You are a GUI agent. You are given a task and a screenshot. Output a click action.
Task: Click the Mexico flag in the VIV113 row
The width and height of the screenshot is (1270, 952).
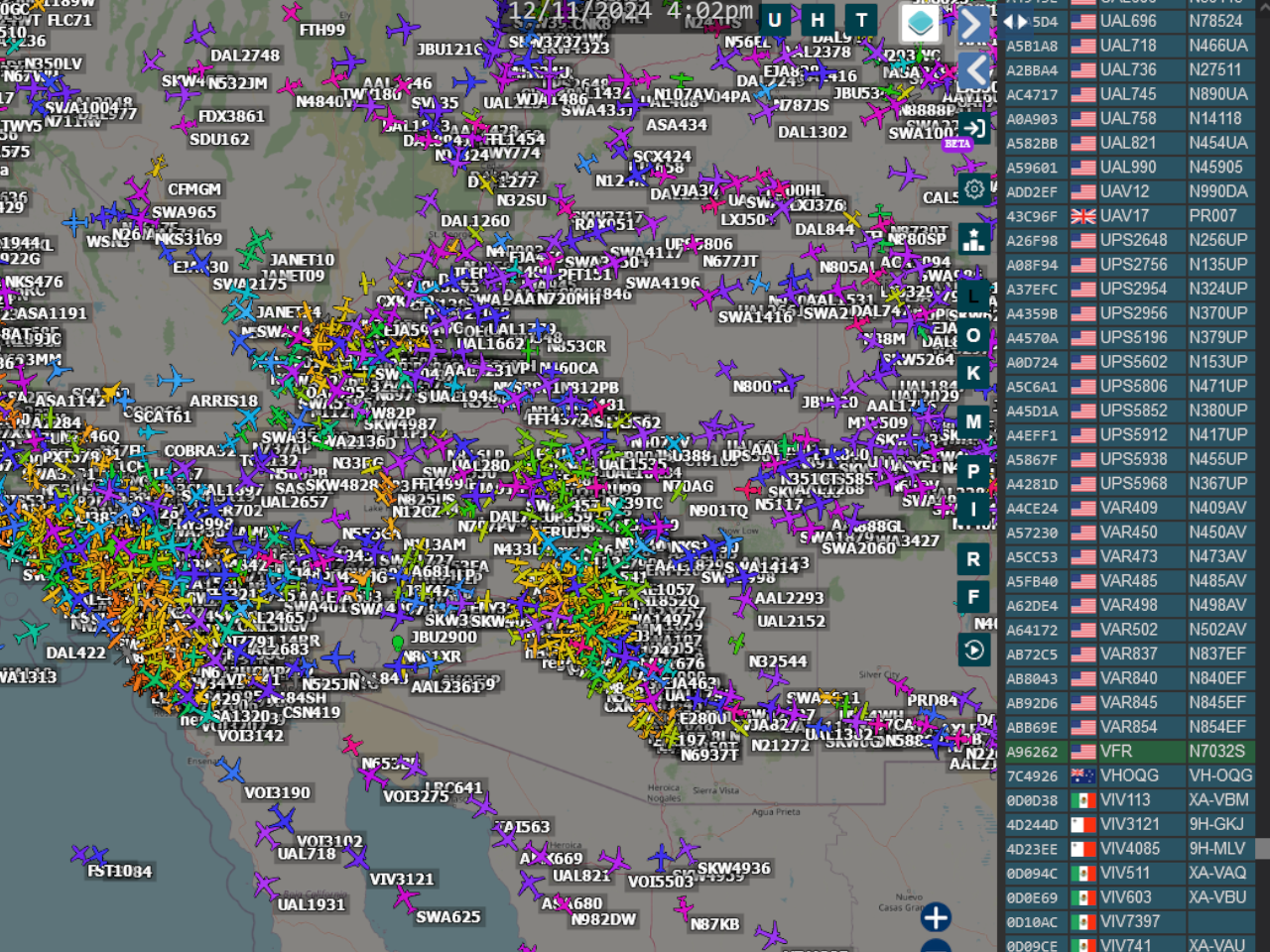point(1083,800)
